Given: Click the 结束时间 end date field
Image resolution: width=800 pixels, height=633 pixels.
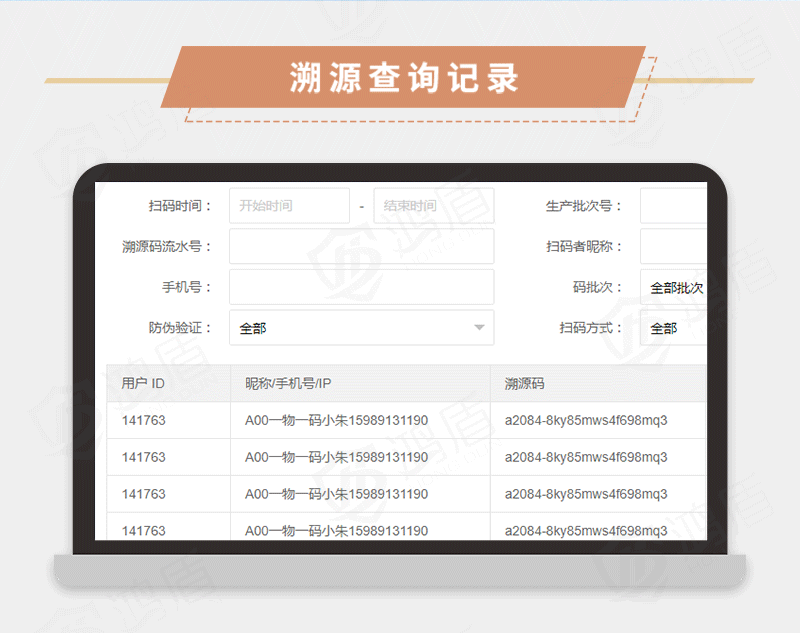Looking at the screenshot, I should [433, 206].
